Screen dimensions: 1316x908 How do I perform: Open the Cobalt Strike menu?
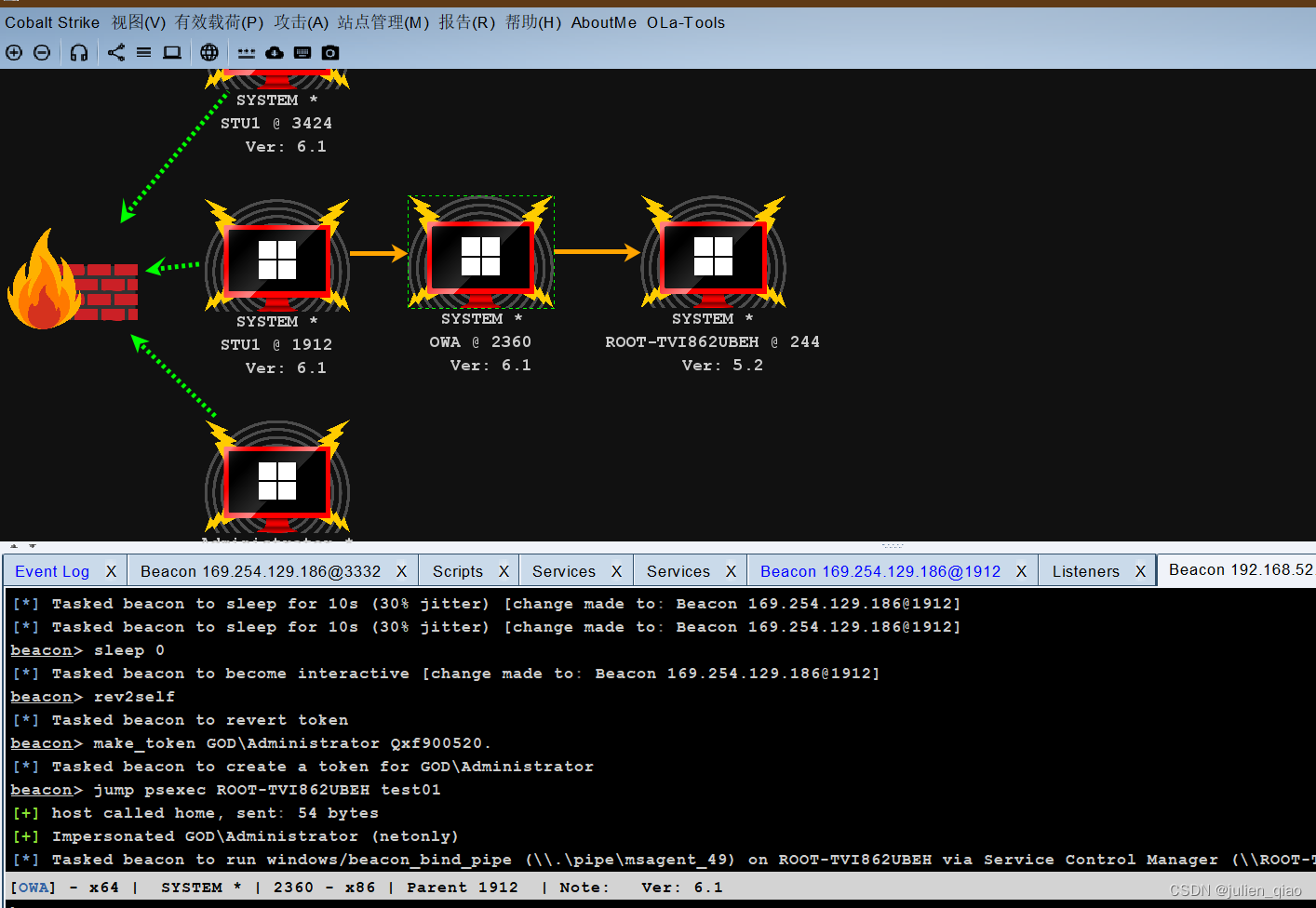tap(52, 22)
